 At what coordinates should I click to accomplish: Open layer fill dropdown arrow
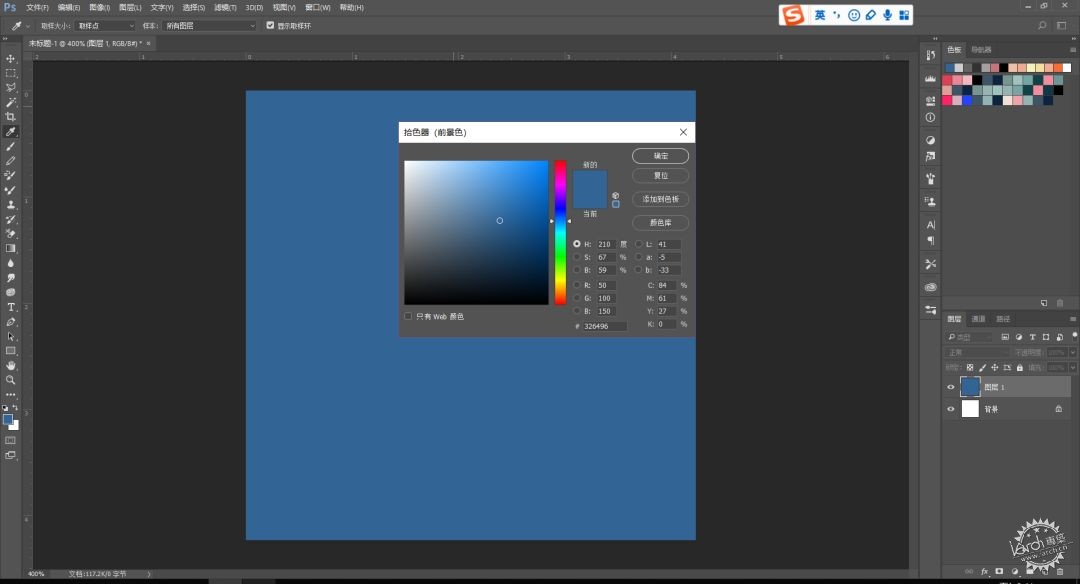point(1072,368)
